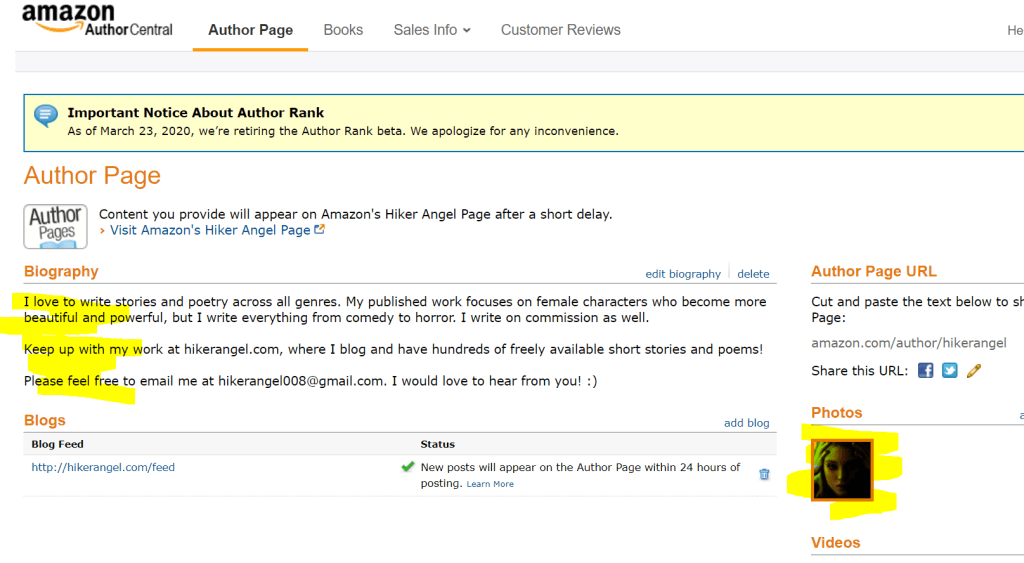1024x563 pixels.
Task: Open the Books tab
Action: click(343, 30)
